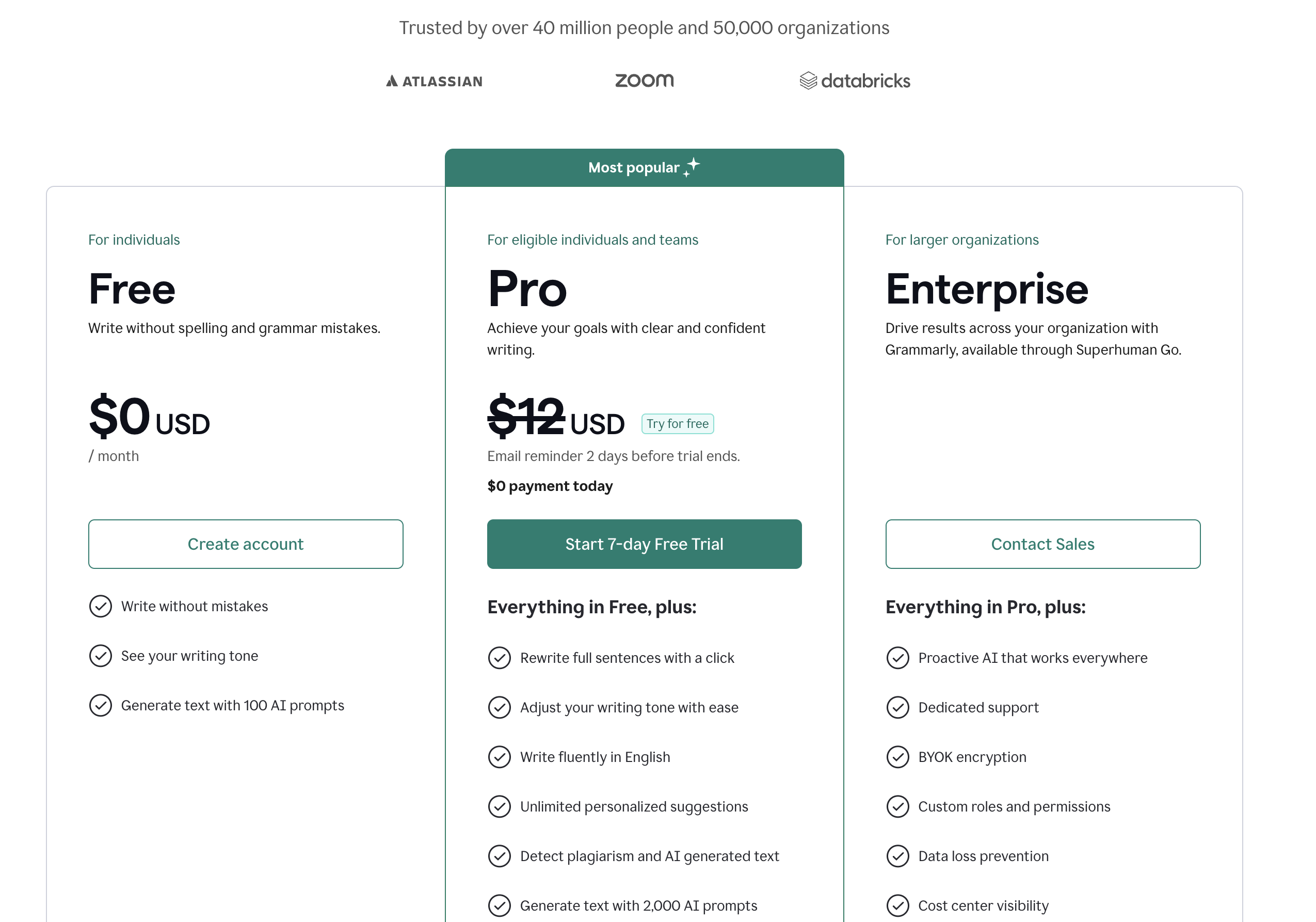Screen dimensions: 1316x922
Task: Click the Databricks logo
Action: click(x=855, y=81)
